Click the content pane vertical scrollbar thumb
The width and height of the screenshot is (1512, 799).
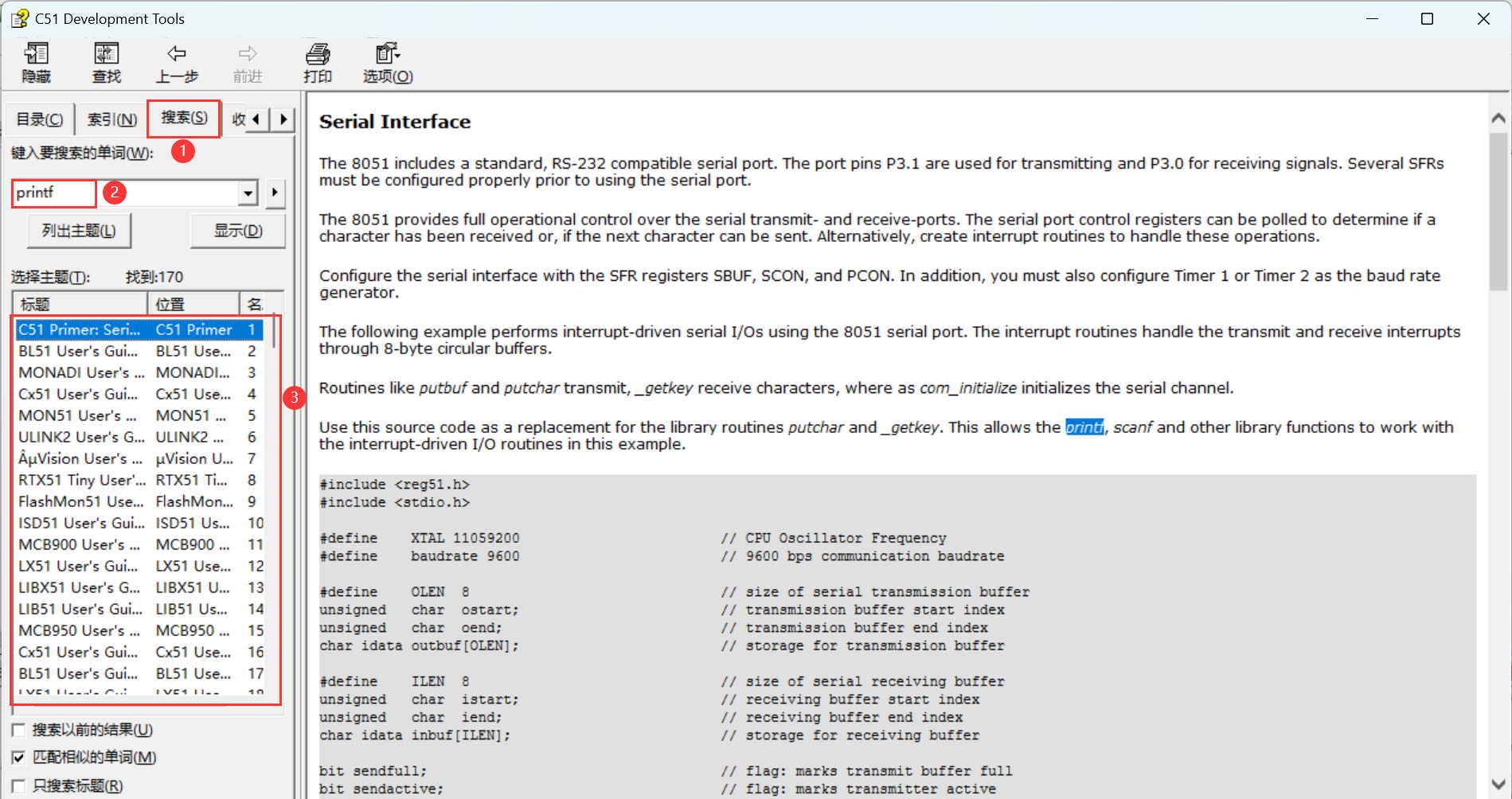(x=1498, y=212)
